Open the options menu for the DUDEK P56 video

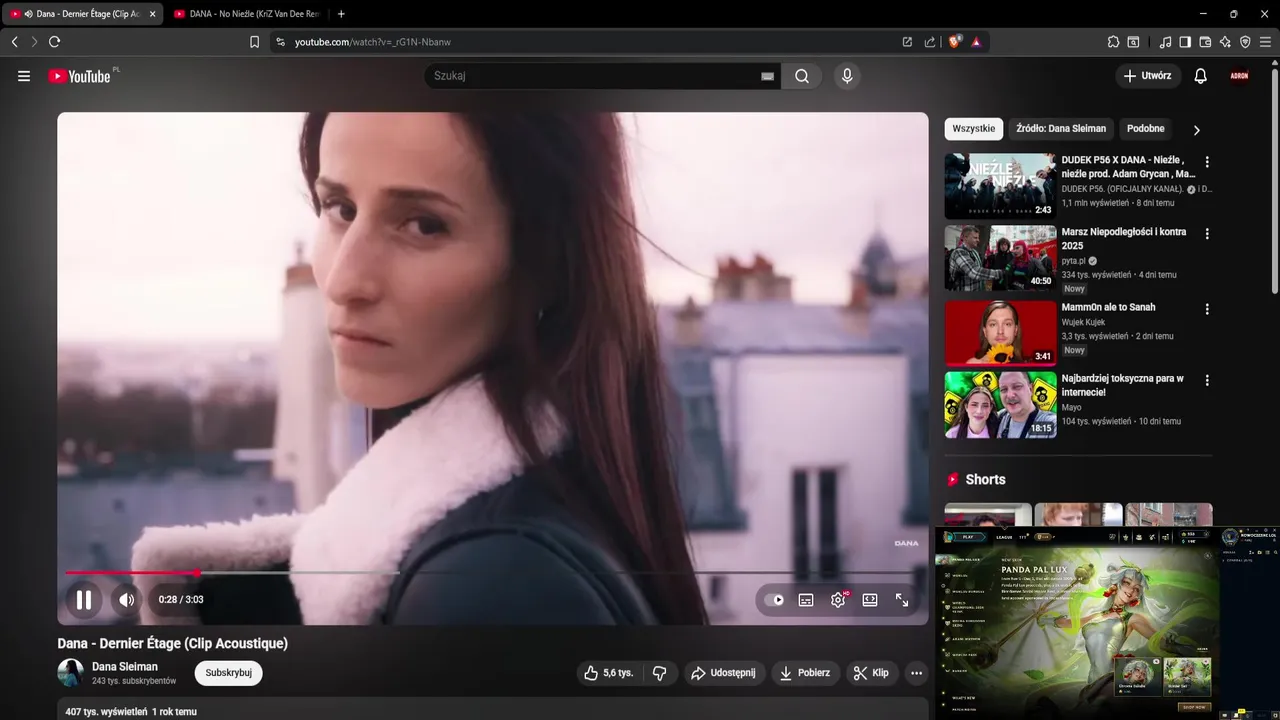(1207, 162)
